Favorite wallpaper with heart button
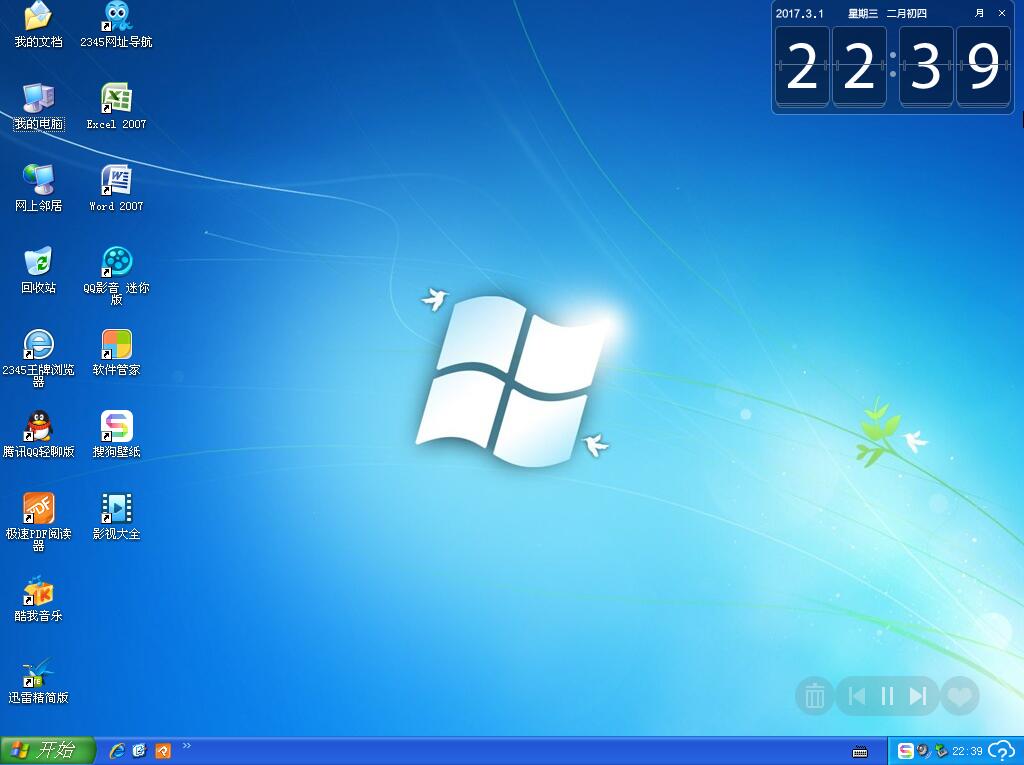This screenshot has height=765, width=1024. (960, 696)
